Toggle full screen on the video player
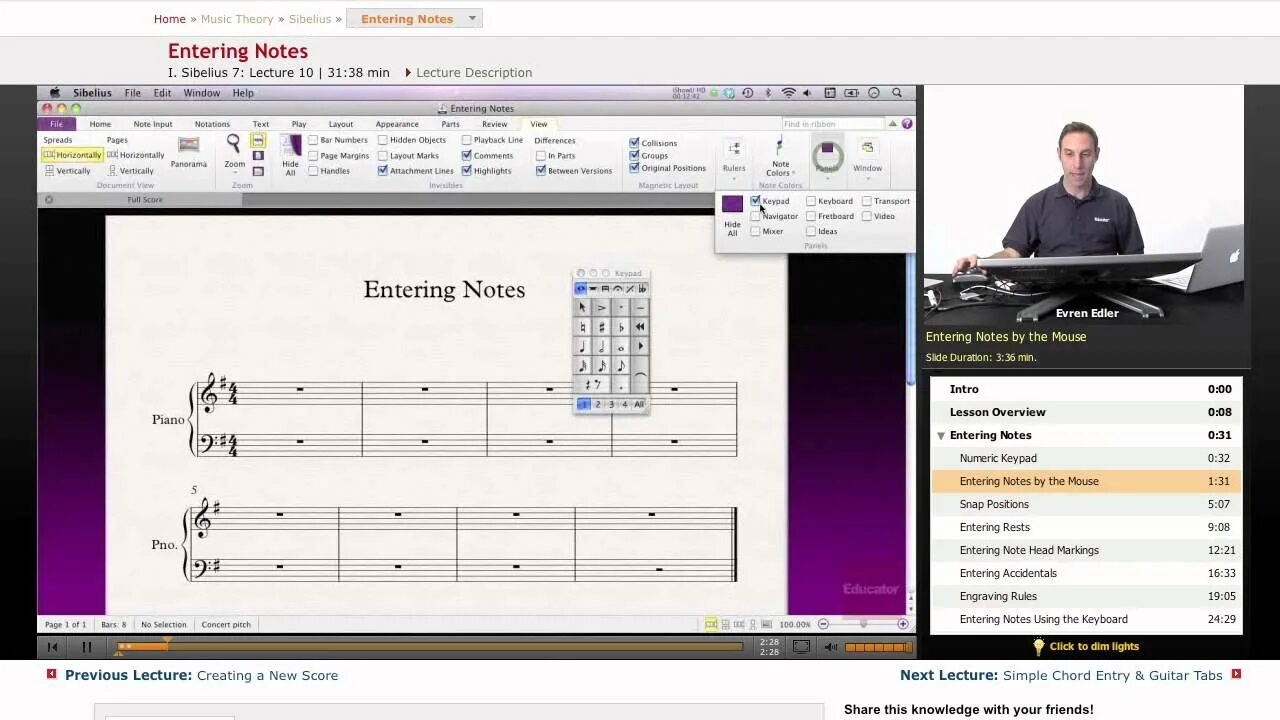 (801, 647)
